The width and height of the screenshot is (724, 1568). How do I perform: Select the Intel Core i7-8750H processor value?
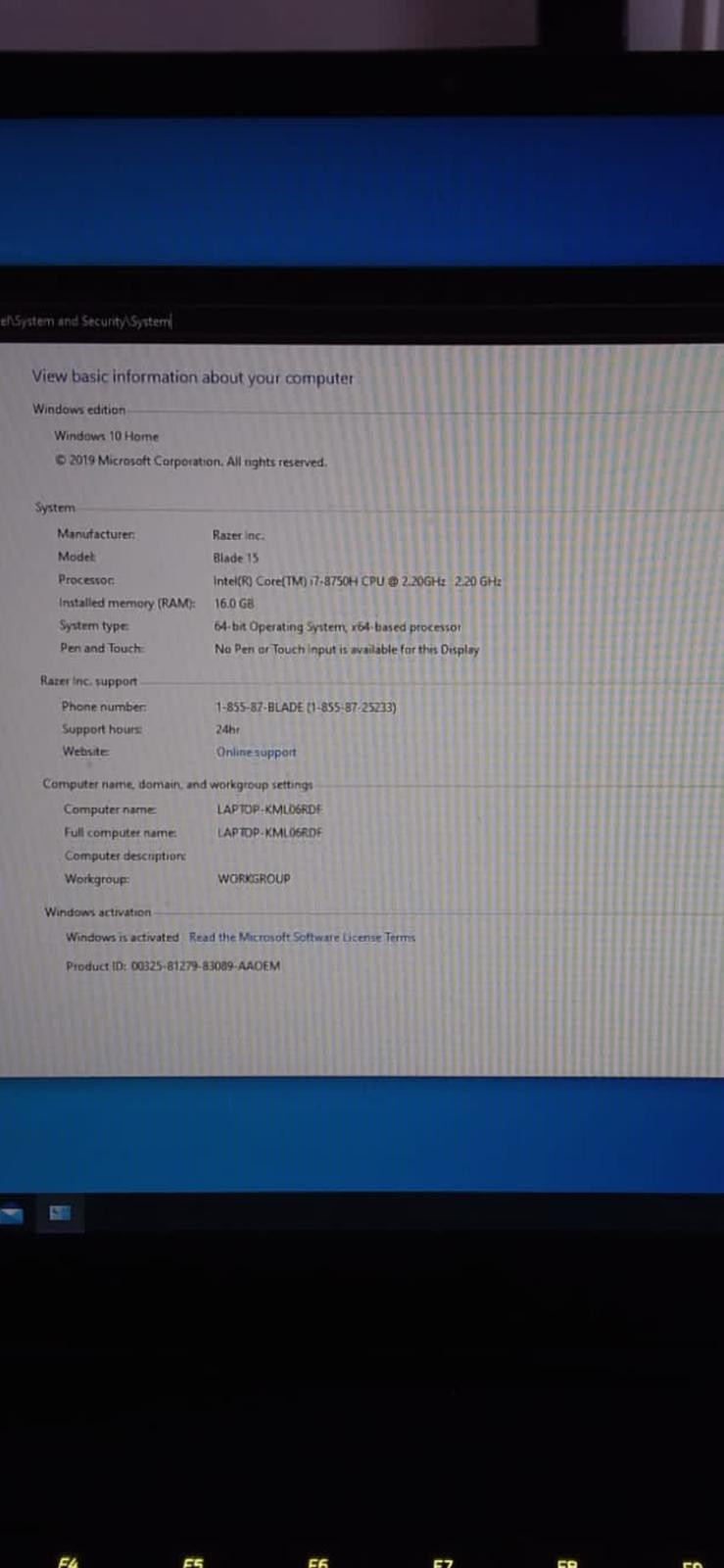(358, 581)
